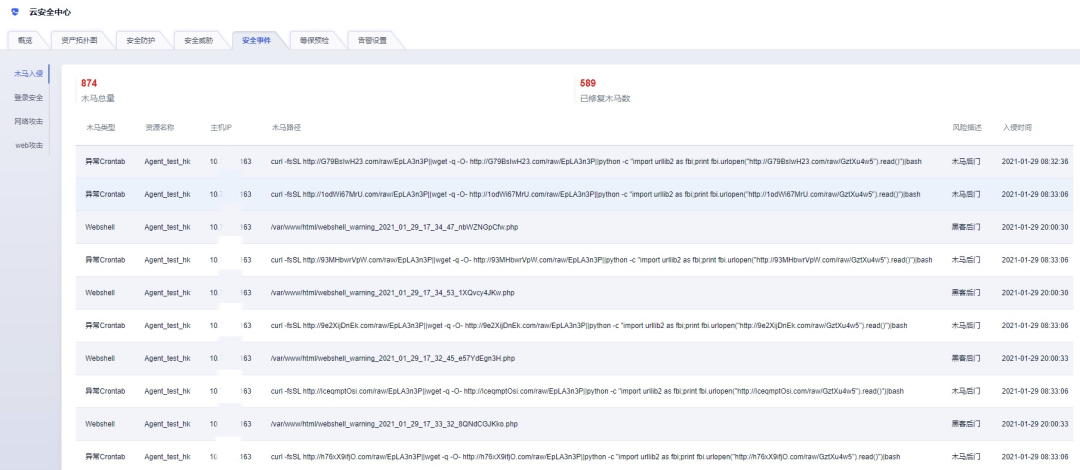Select the 安全威胁 tab

[199, 41]
